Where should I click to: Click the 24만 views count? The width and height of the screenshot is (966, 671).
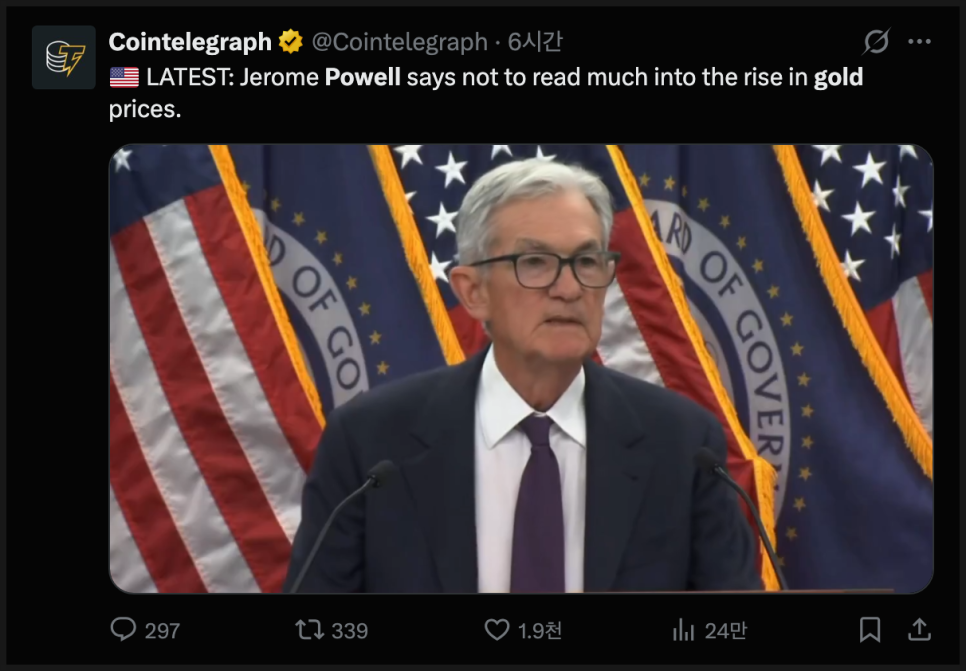click(725, 631)
